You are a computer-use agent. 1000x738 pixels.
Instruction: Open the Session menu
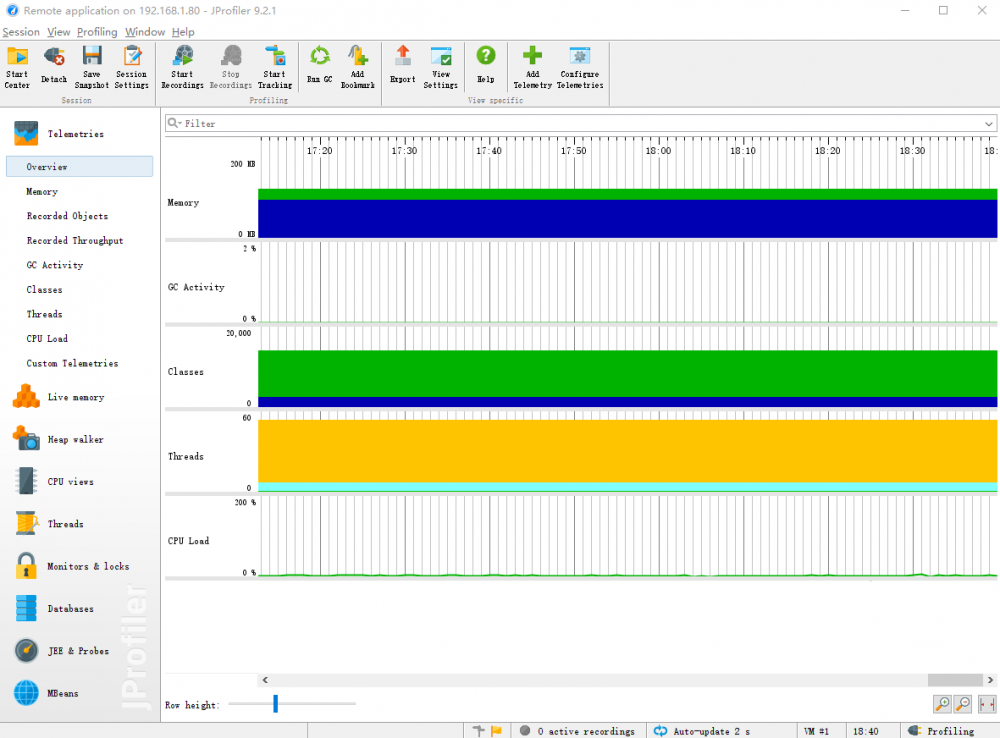click(x=21, y=32)
